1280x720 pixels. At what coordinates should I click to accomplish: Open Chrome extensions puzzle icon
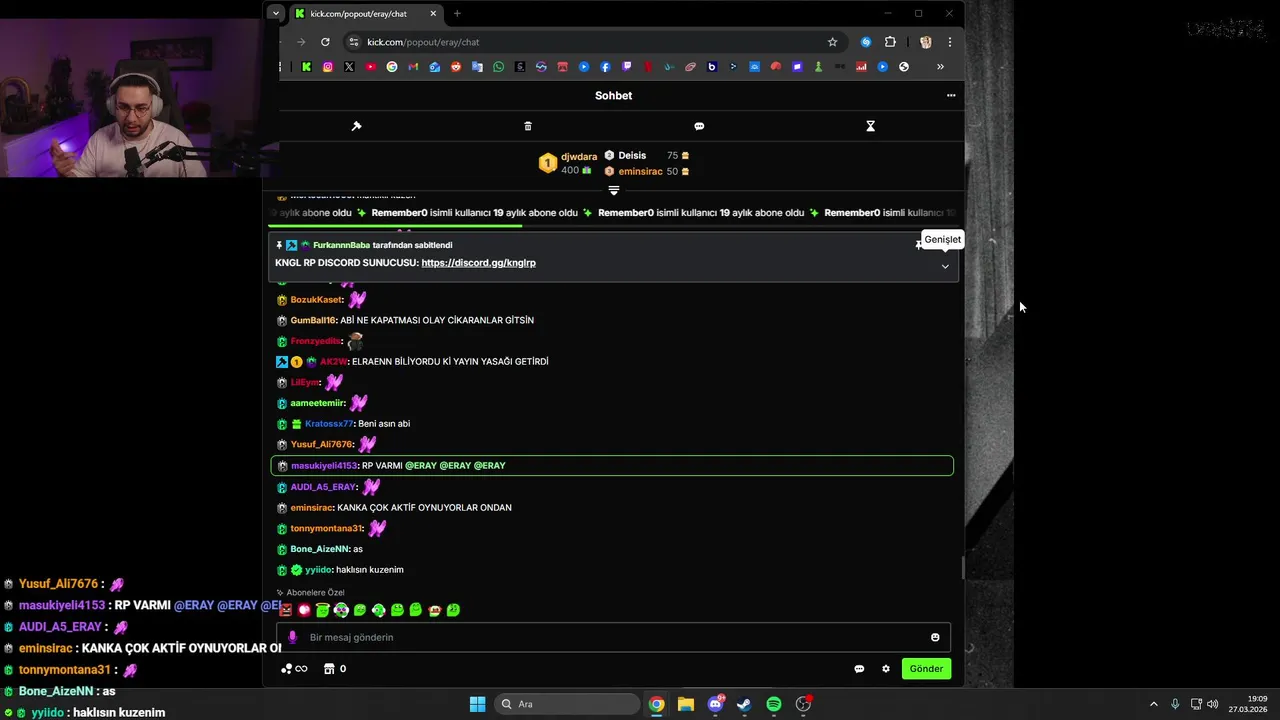coord(890,42)
